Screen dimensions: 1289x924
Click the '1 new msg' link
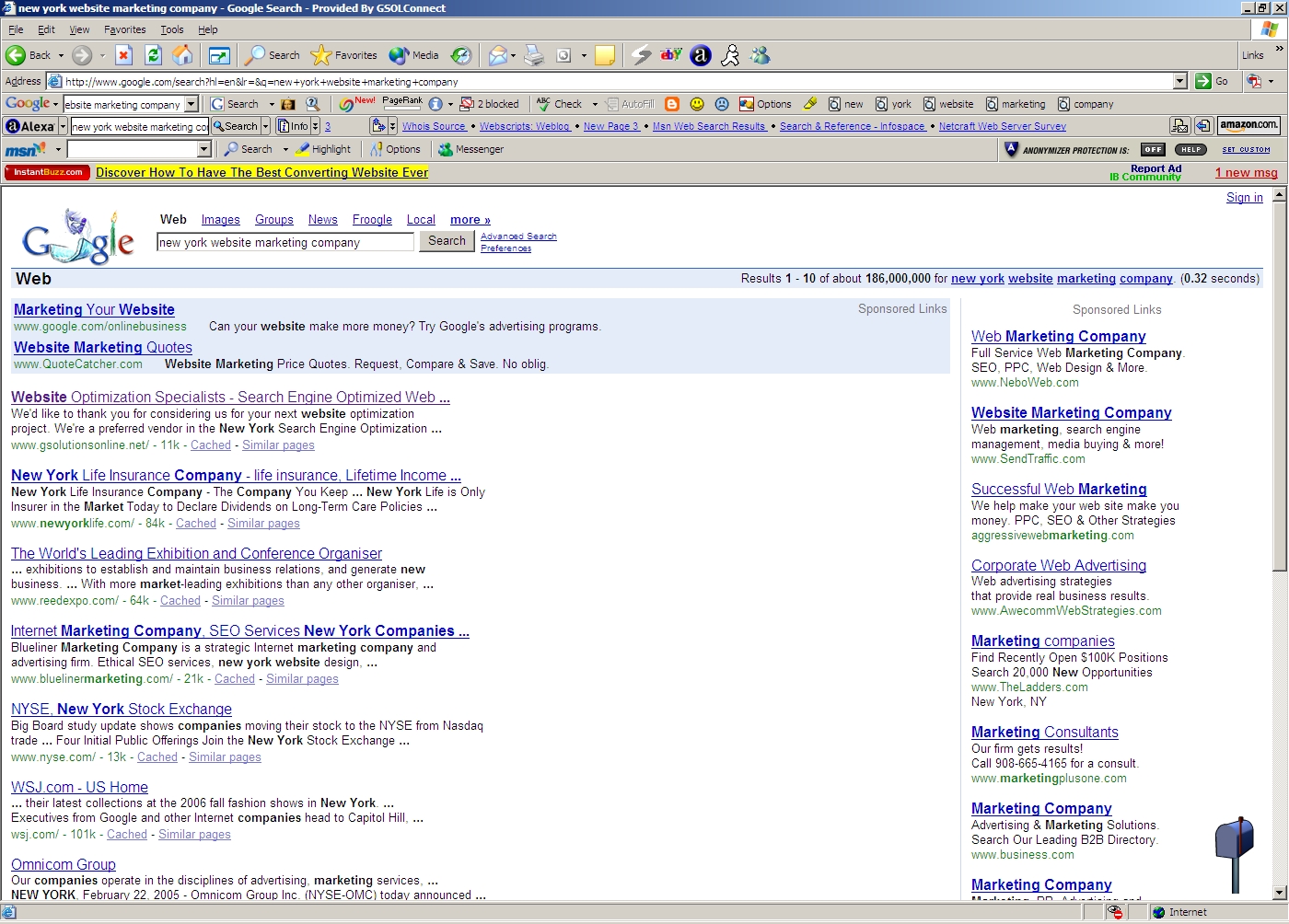[x=1247, y=173]
